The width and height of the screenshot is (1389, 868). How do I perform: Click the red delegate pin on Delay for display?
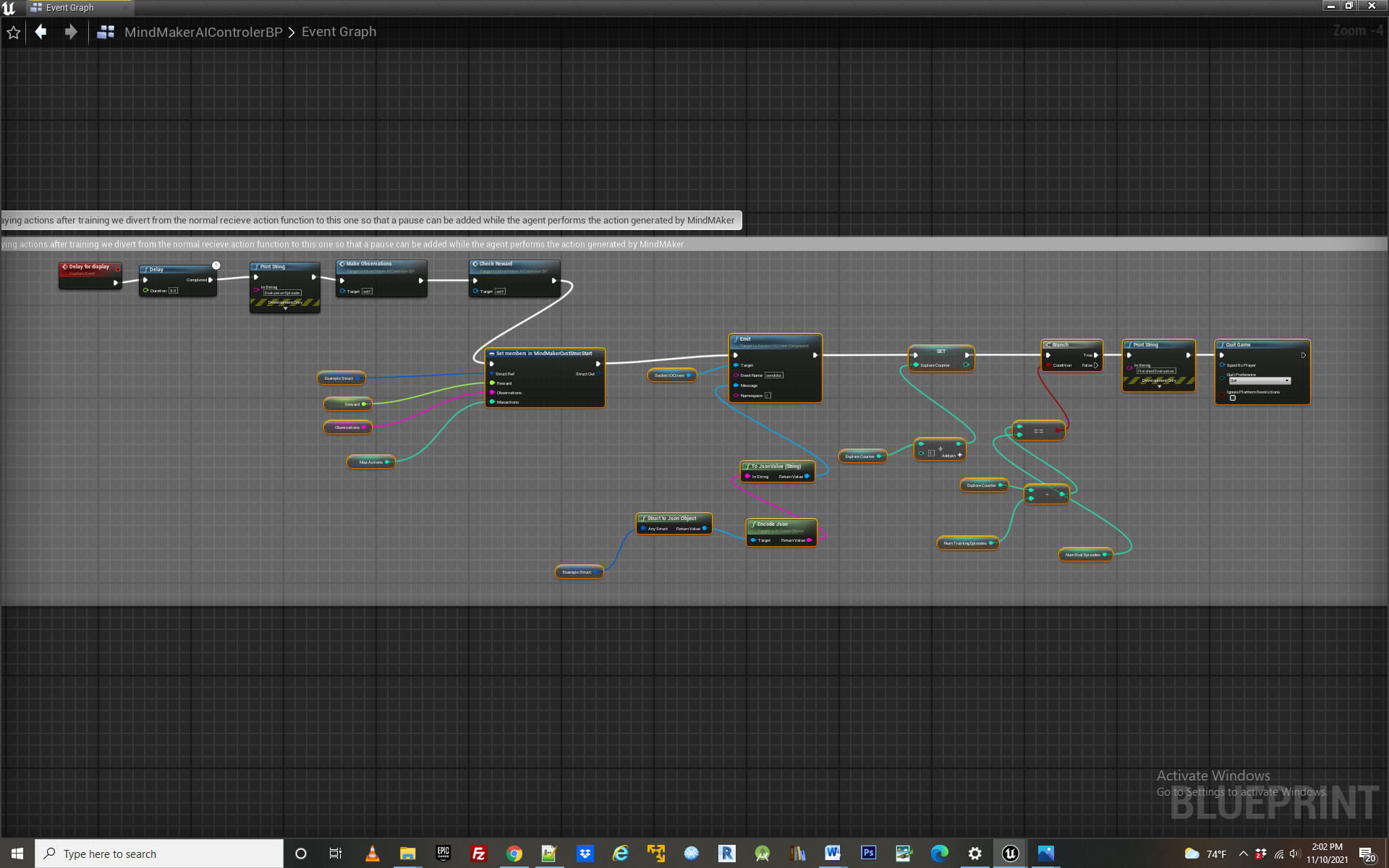click(118, 269)
